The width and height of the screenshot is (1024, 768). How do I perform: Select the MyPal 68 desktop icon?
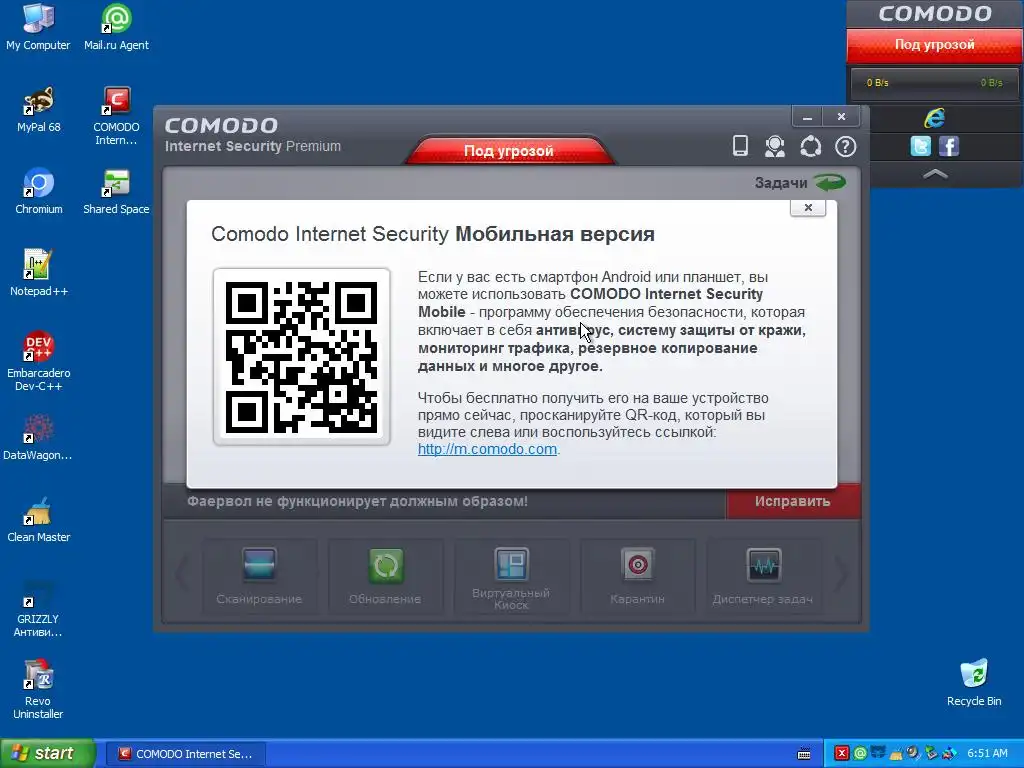[39, 109]
